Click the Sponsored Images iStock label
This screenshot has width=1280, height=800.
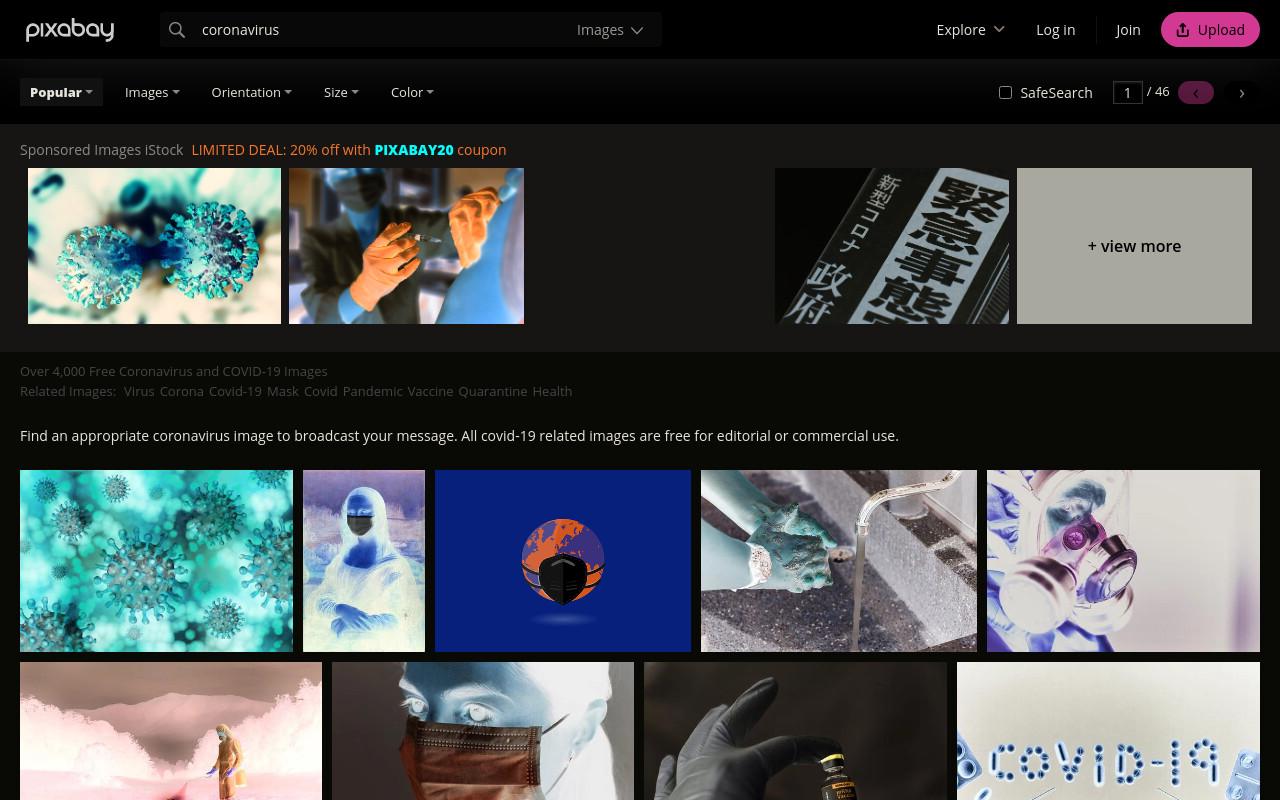click(102, 150)
